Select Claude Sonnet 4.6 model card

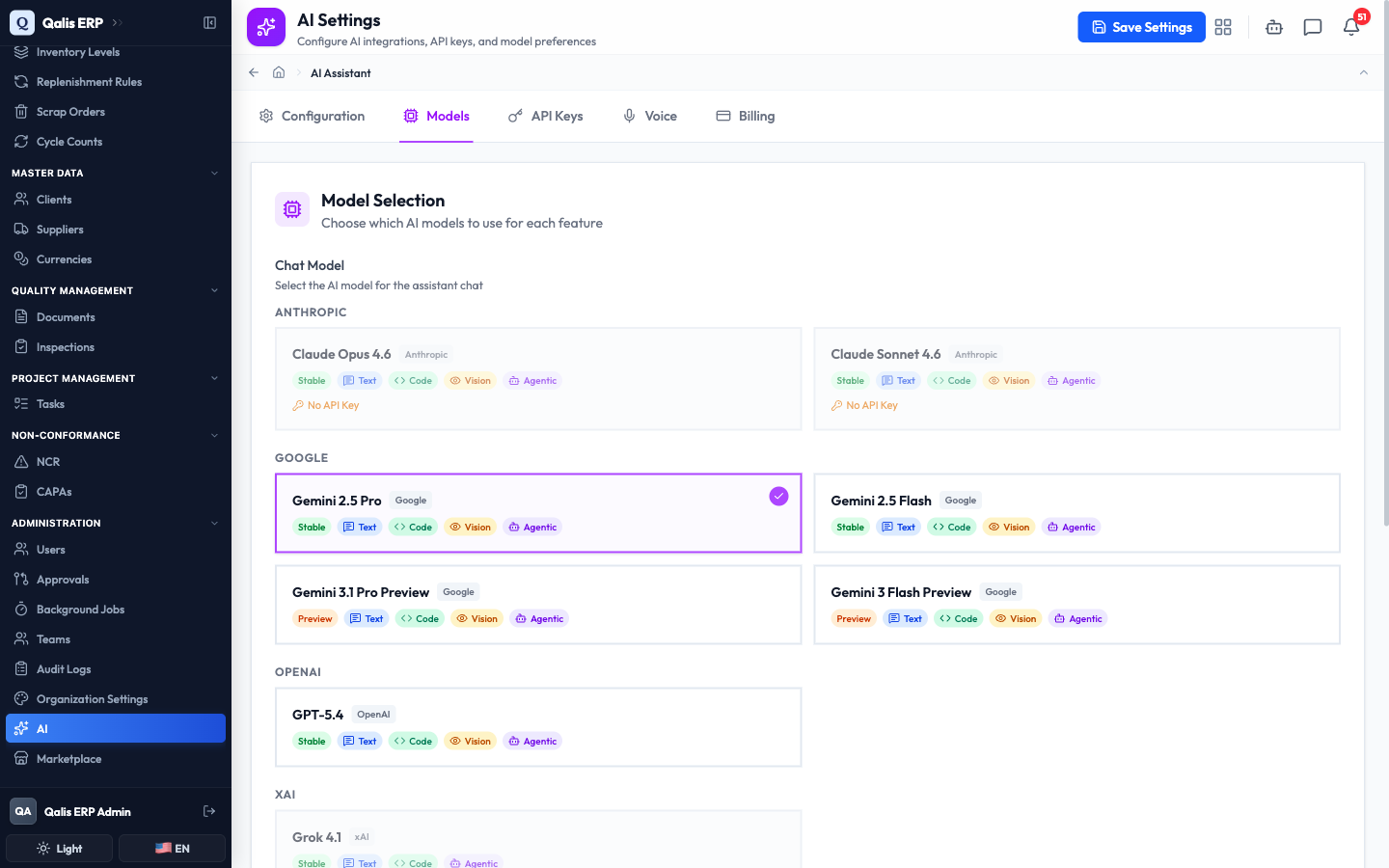1076,379
